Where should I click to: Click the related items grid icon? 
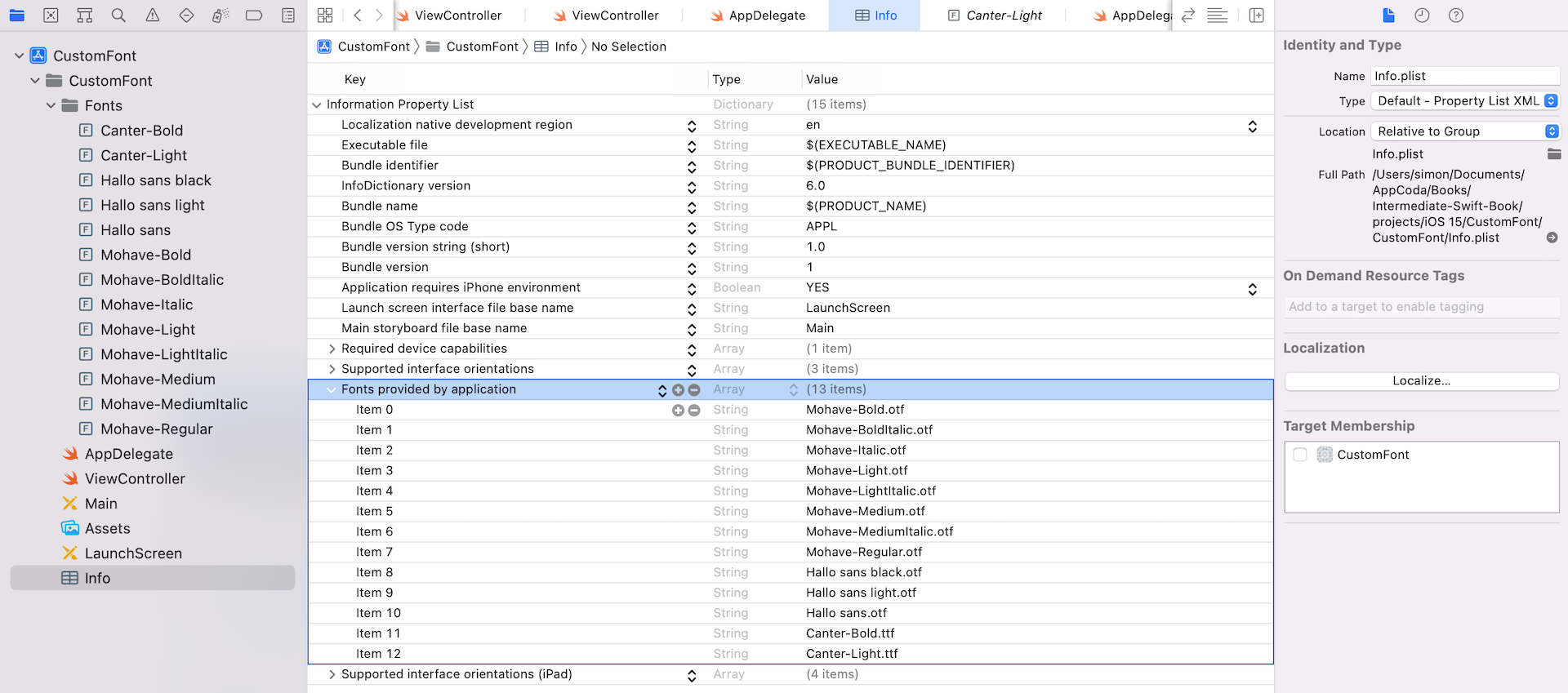325,16
